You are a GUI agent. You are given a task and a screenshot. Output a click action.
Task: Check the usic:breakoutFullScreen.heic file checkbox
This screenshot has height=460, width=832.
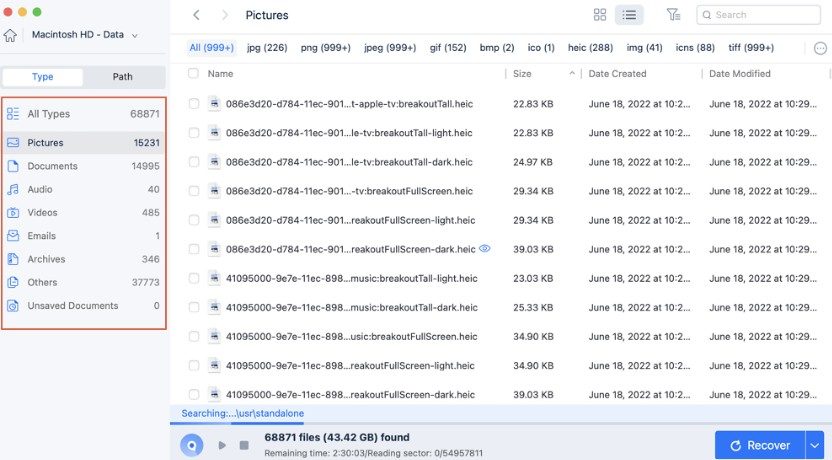tap(194, 336)
